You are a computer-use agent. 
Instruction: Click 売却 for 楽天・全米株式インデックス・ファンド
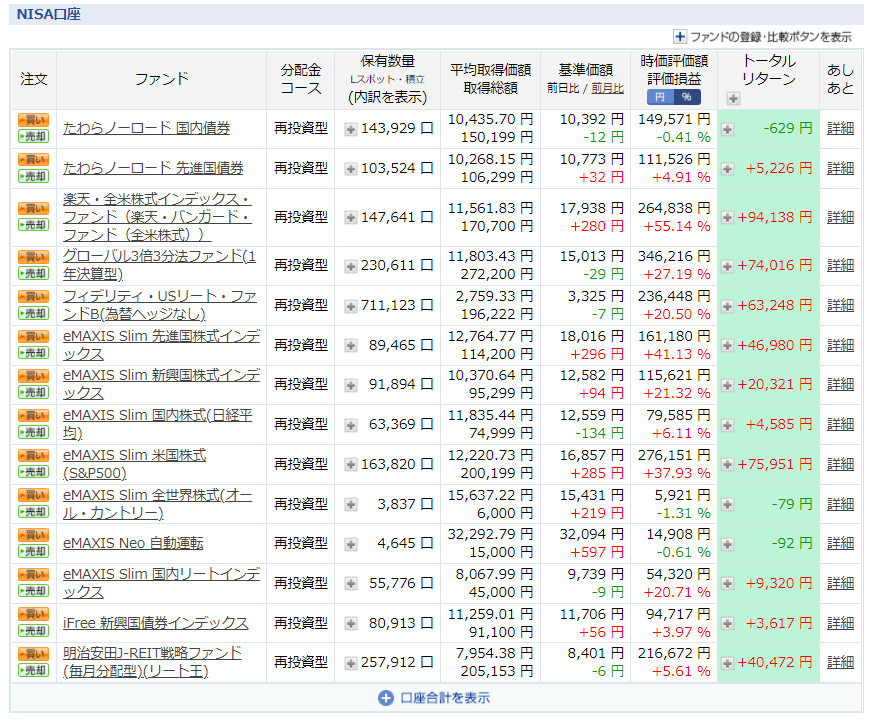pos(34,225)
